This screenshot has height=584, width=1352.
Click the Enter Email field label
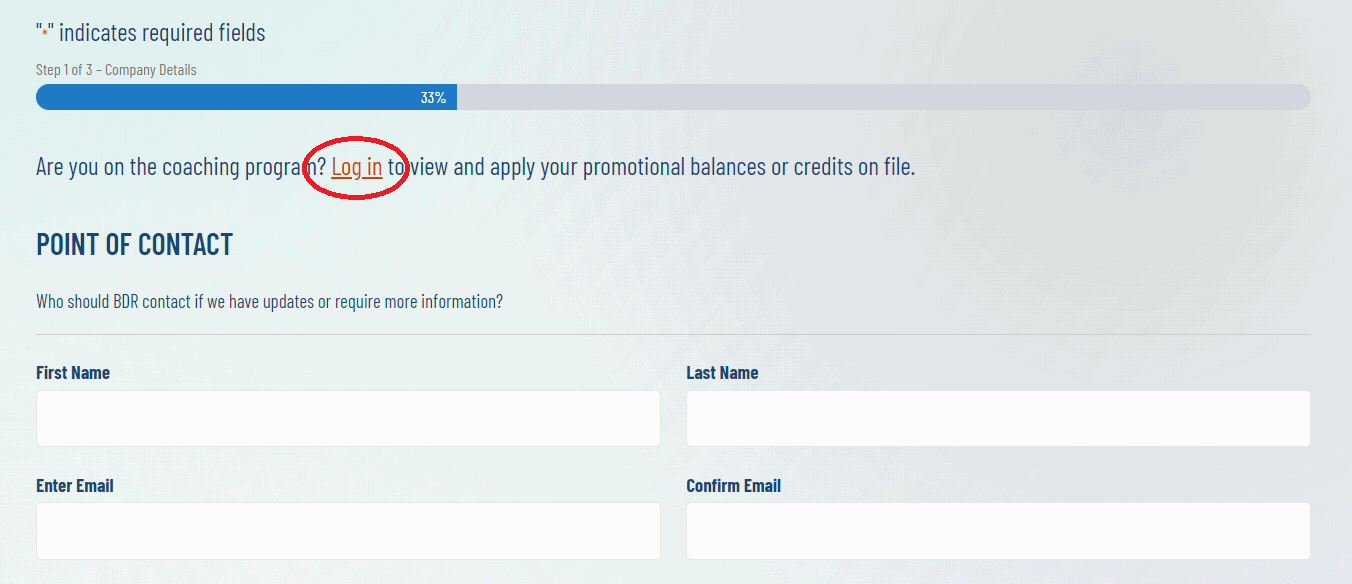[75, 486]
